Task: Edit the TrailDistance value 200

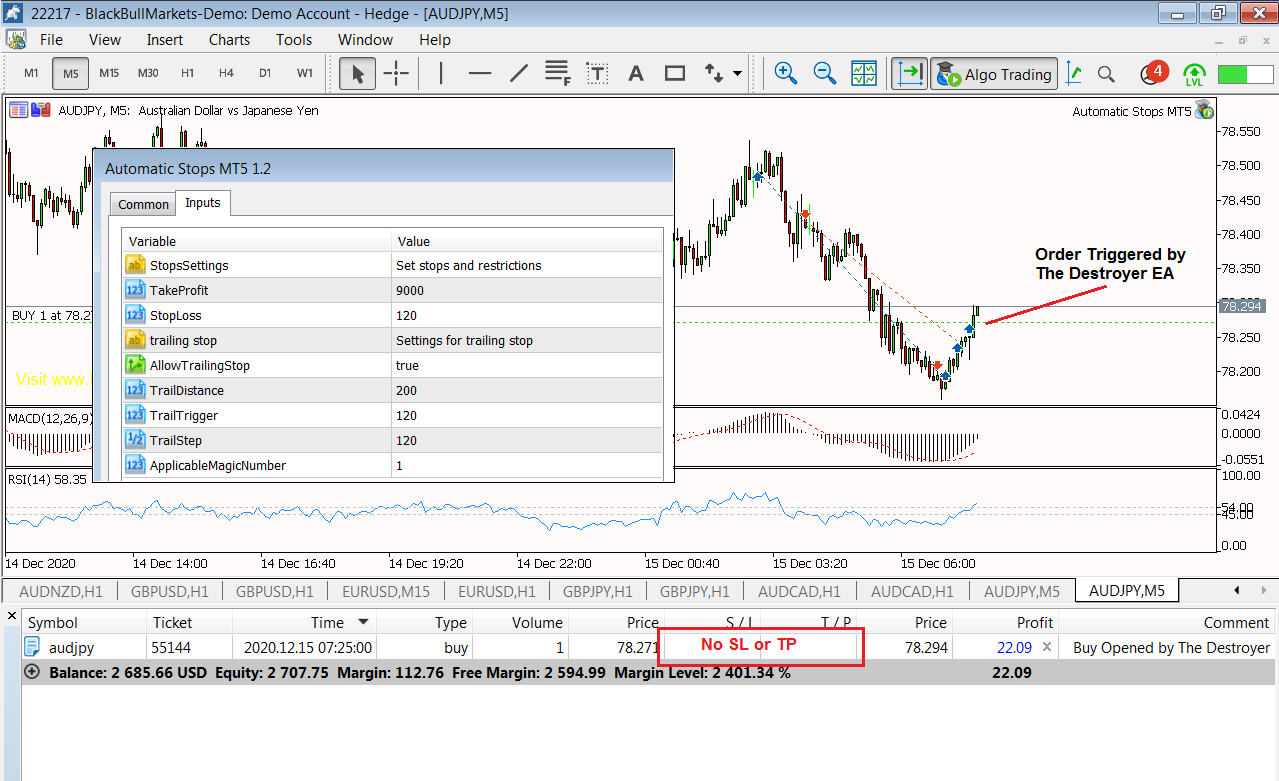Action: pos(527,391)
